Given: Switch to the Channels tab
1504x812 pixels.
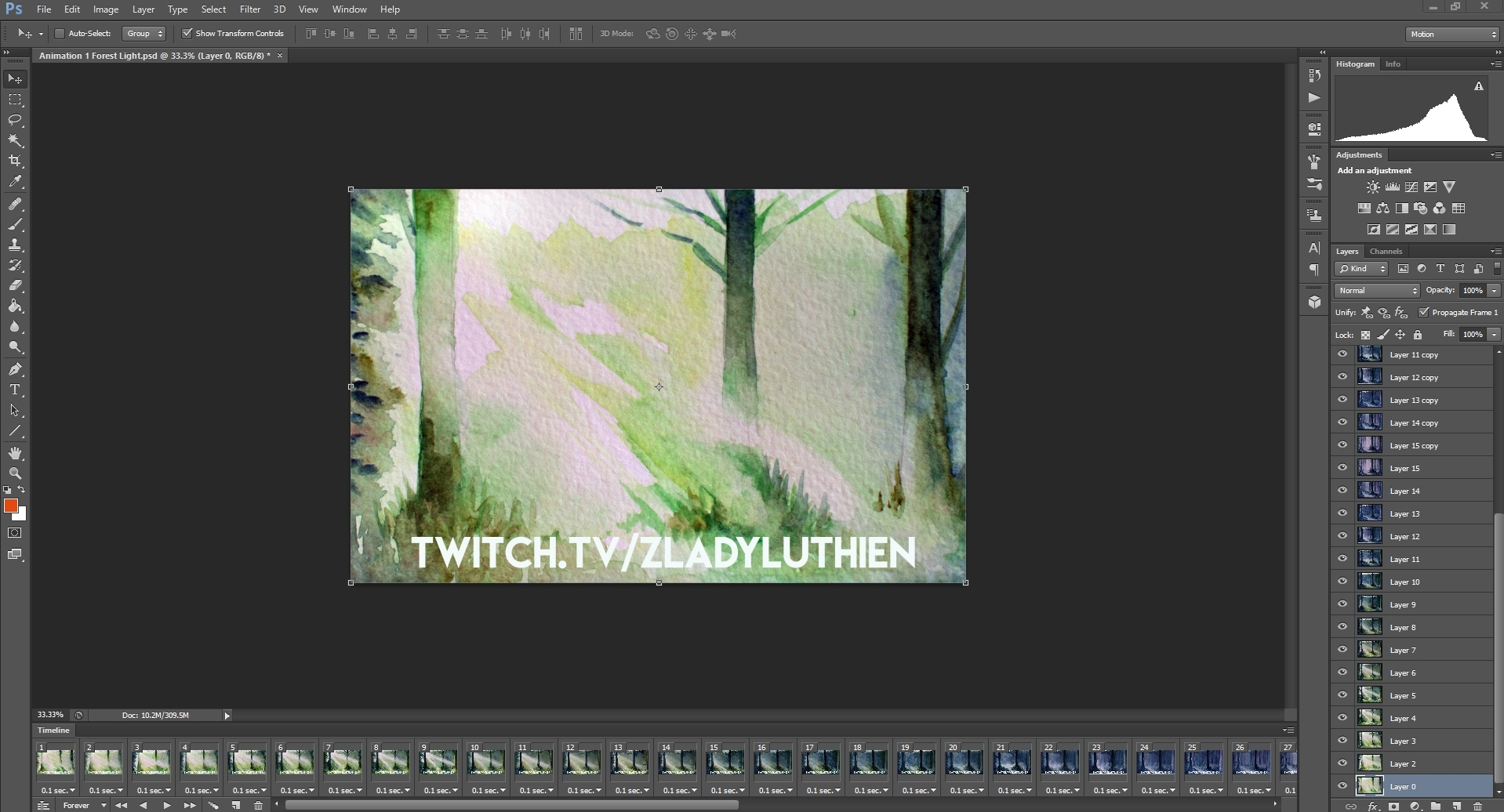Looking at the screenshot, I should 1386,252.
